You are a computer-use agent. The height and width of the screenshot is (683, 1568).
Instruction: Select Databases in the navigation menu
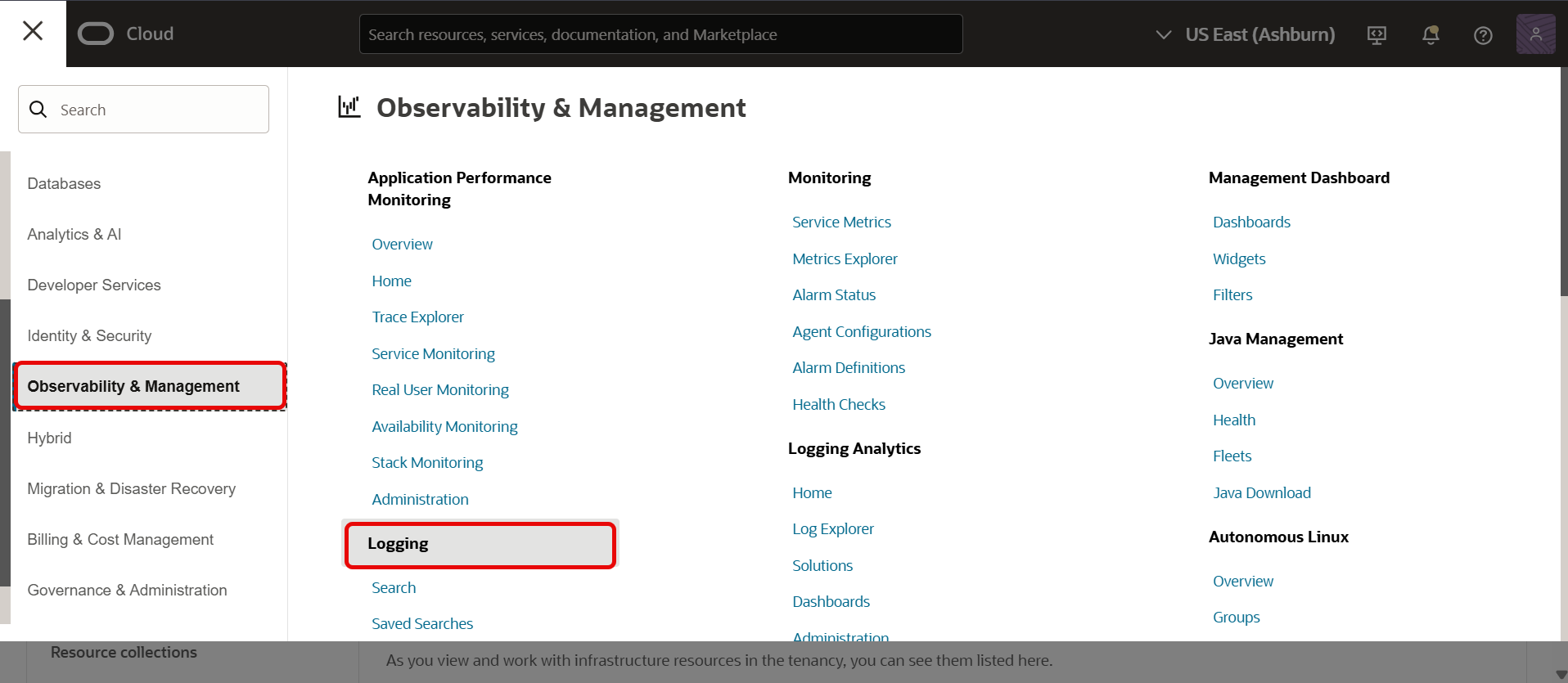tap(64, 184)
